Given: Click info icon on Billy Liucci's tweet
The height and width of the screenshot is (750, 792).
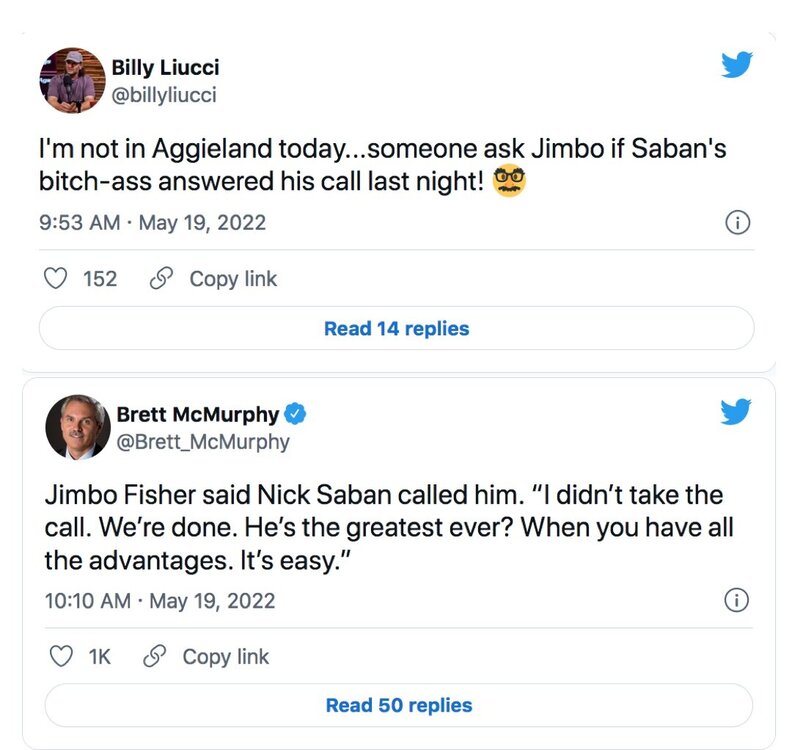Looking at the screenshot, I should [736, 224].
